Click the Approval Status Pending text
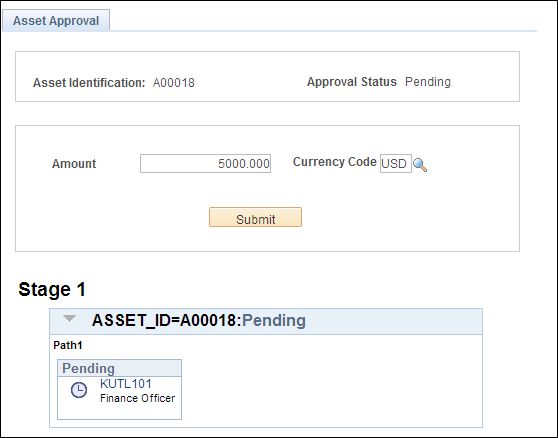558x438 pixels. (428, 82)
